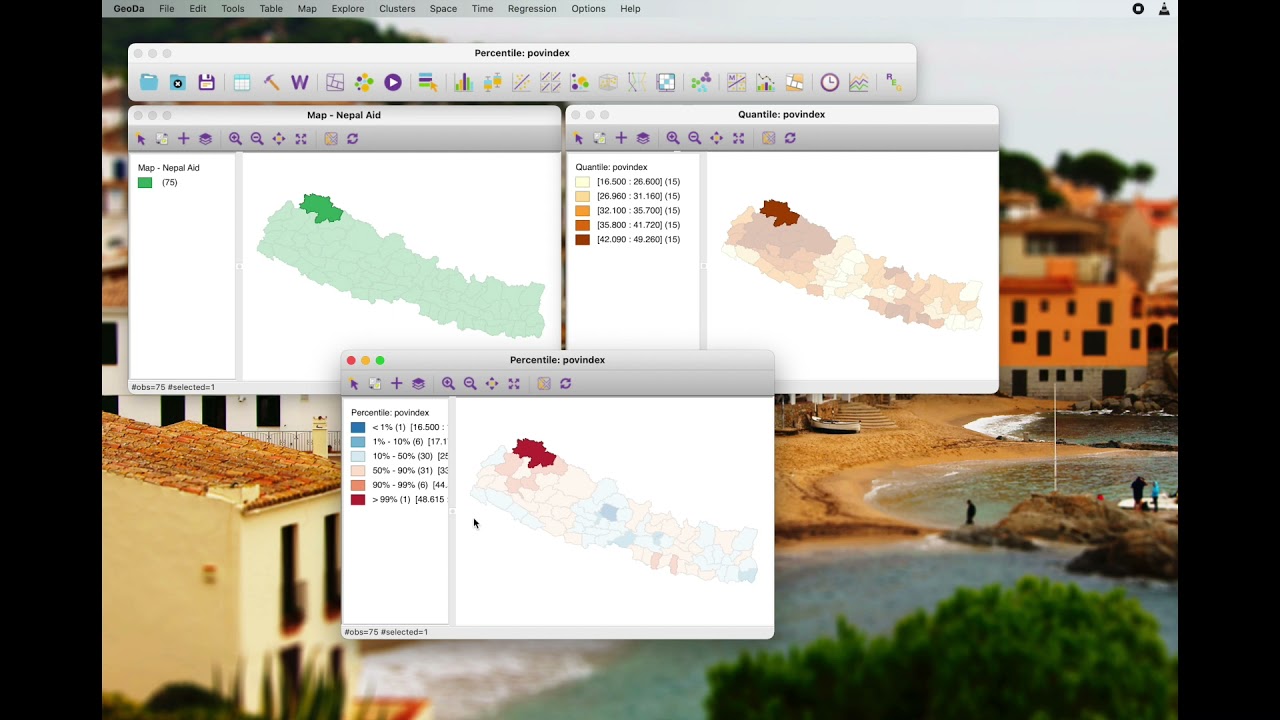Add layer in front Percentile: povindex window
The image size is (1280, 720).
click(x=397, y=384)
